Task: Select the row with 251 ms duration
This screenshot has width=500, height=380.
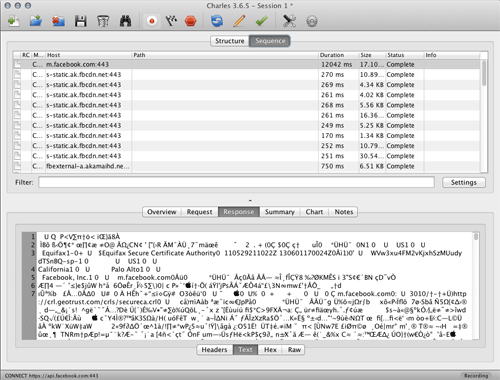Action: tap(247, 156)
